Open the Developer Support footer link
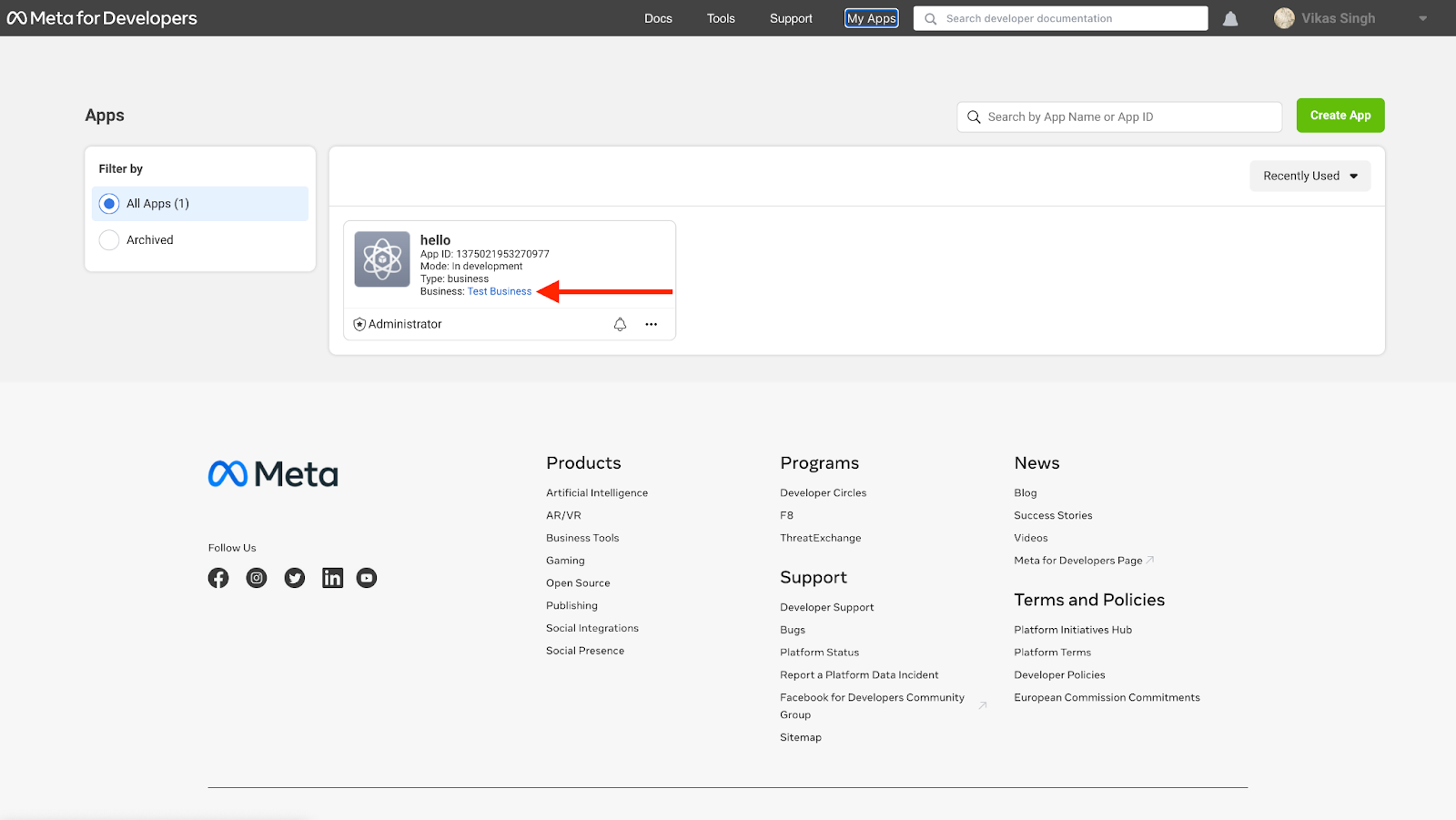 pyautogui.click(x=826, y=607)
